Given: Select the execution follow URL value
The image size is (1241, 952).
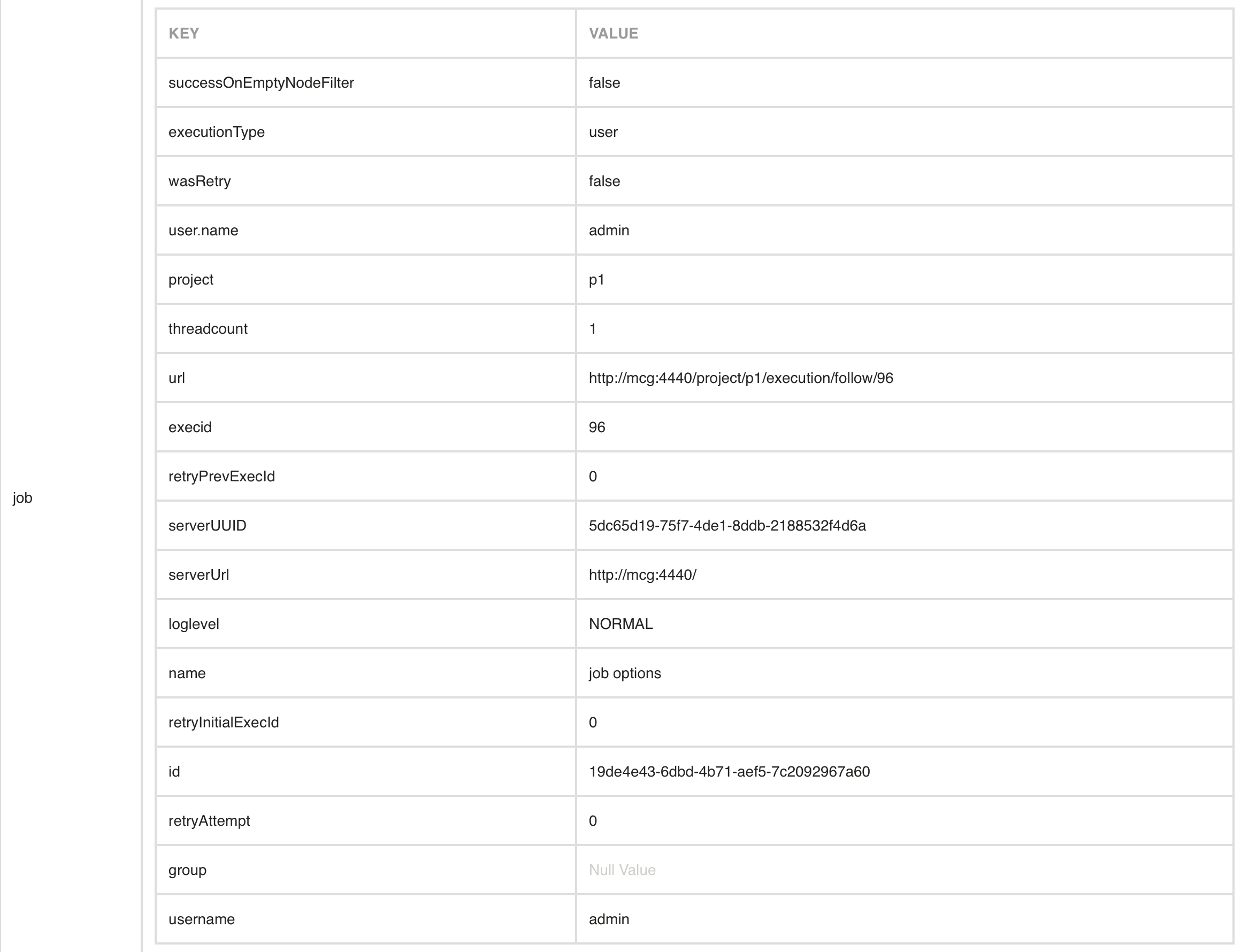Looking at the screenshot, I should [741, 378].
